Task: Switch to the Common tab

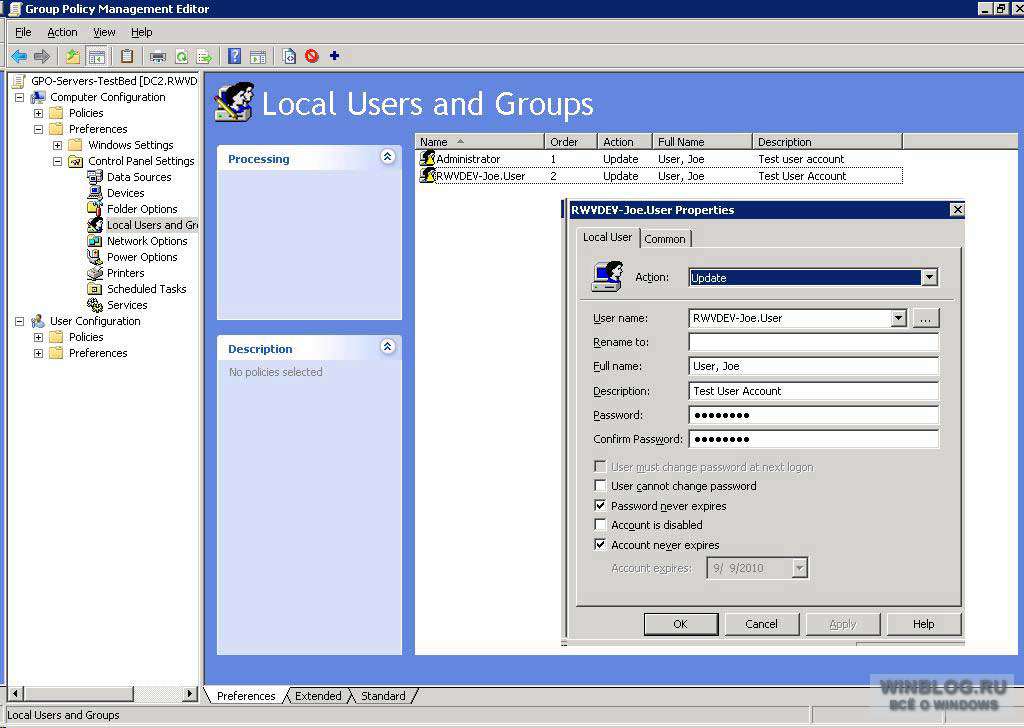Action: (x=665, y=239)
